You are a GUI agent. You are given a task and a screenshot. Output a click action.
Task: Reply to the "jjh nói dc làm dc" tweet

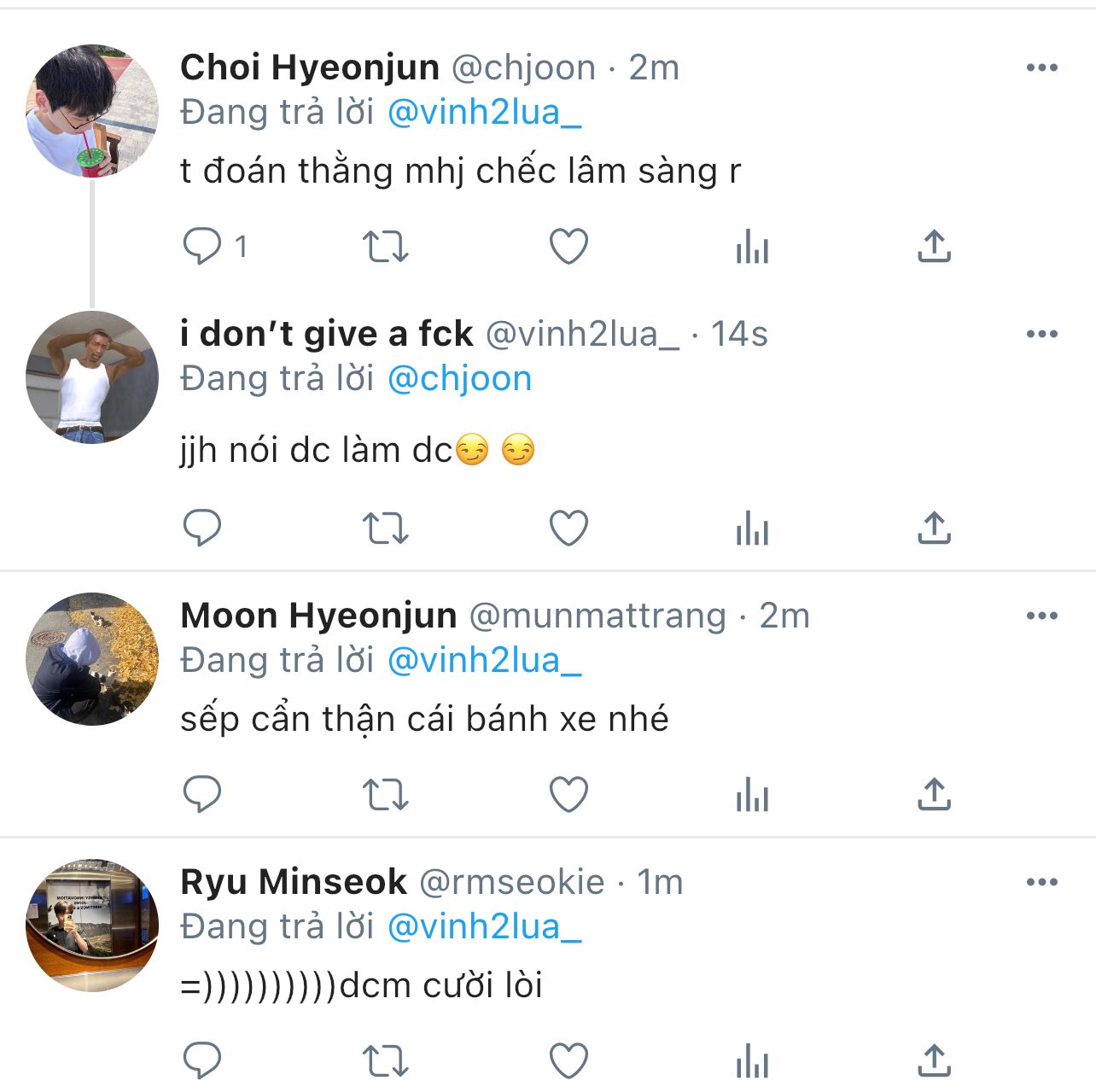tap(202, 528)
